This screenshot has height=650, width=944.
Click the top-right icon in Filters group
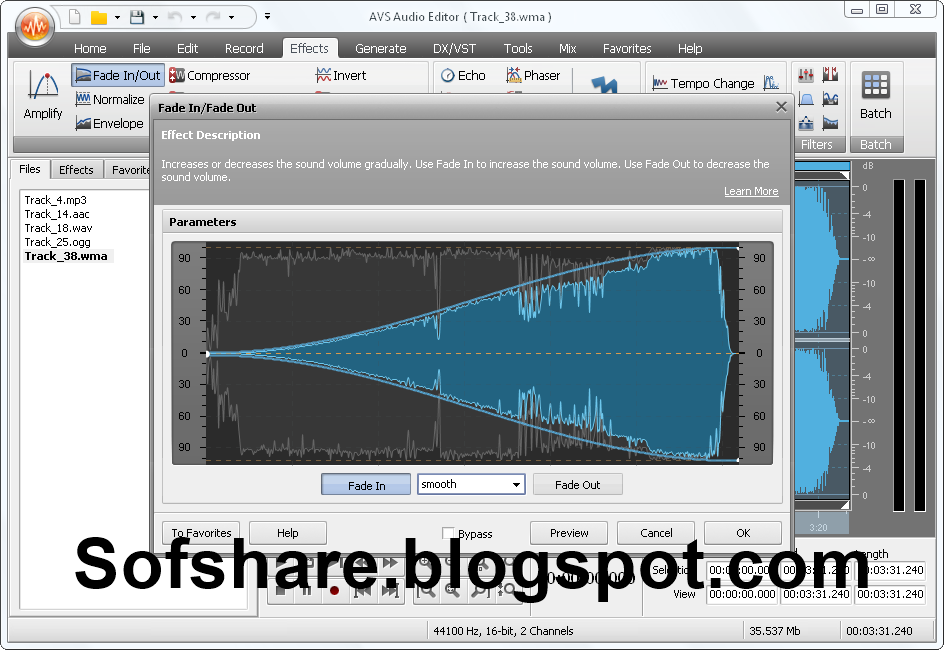tap(830, 74)
